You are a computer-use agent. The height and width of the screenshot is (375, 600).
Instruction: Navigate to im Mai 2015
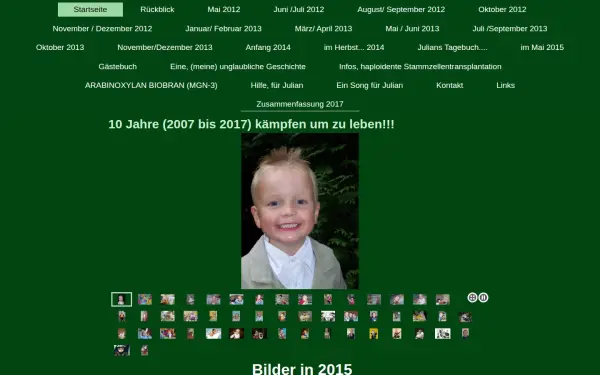[x=542, y=47]
